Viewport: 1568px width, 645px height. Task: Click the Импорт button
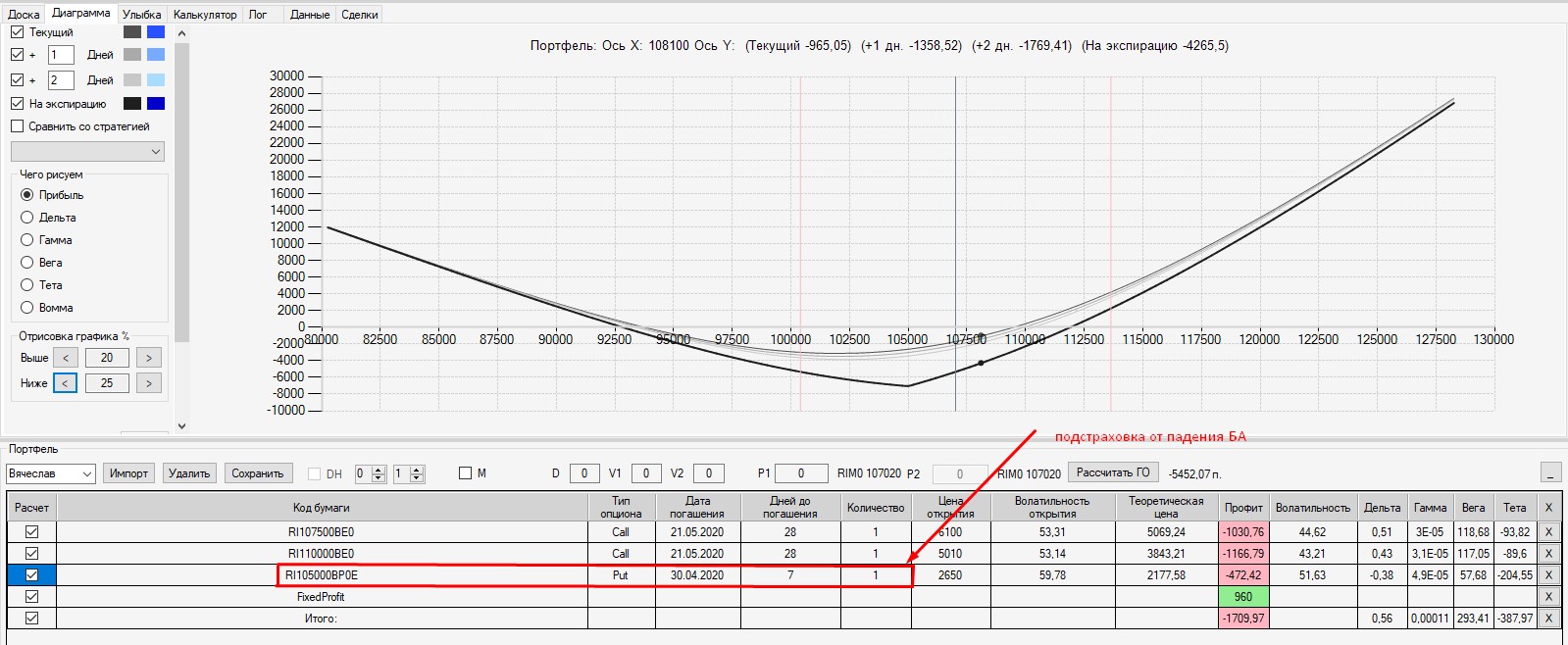point(128,473)
